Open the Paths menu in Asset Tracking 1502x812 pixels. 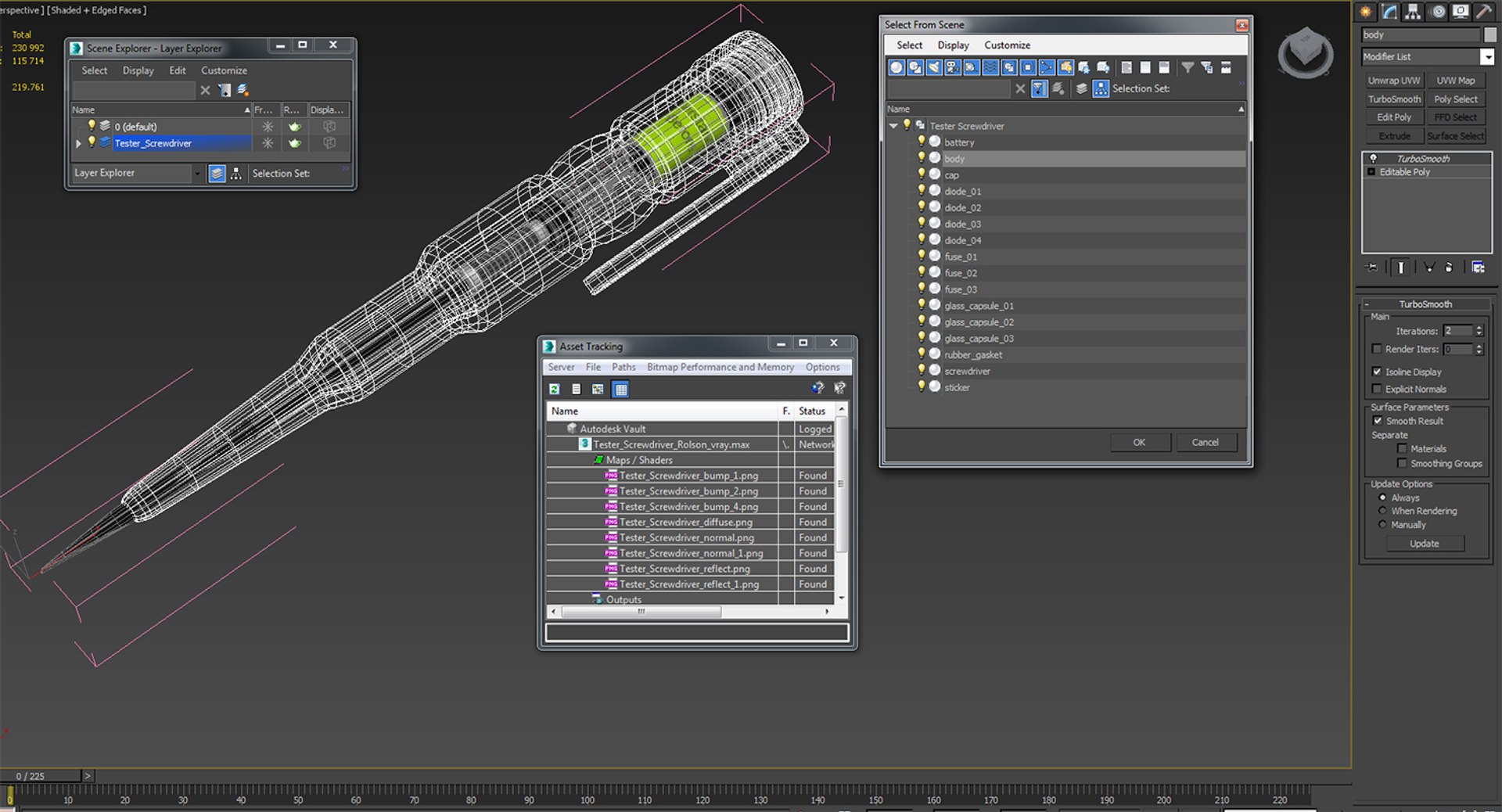(623, 367)
